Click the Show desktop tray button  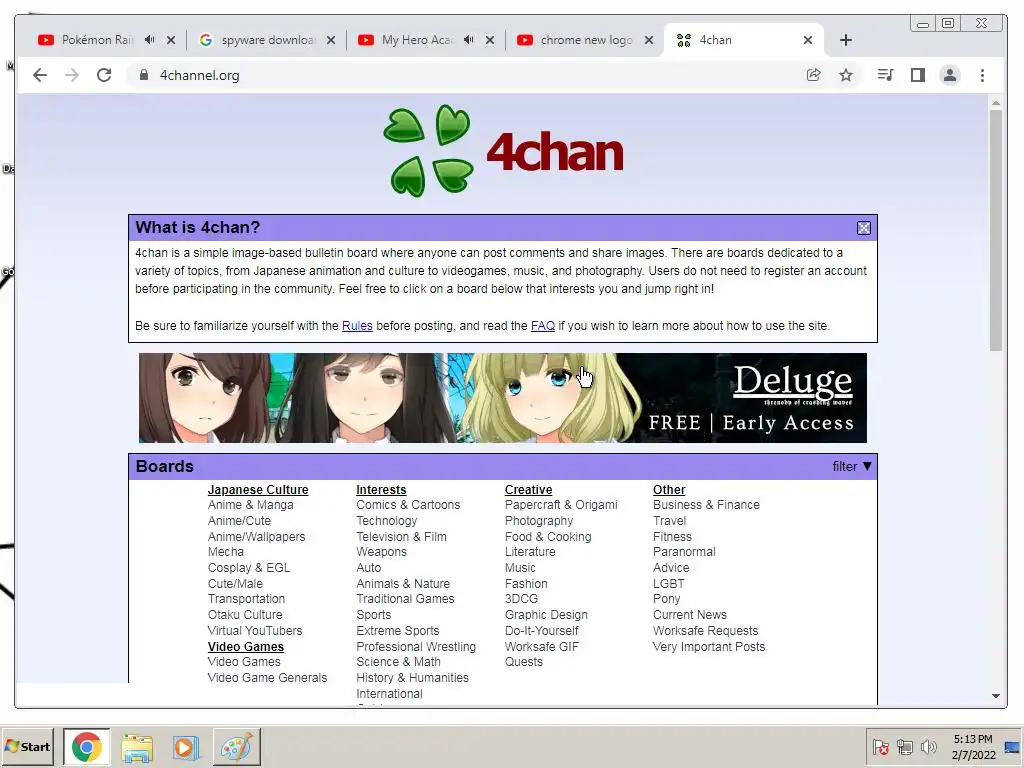tap(1013, 746)
